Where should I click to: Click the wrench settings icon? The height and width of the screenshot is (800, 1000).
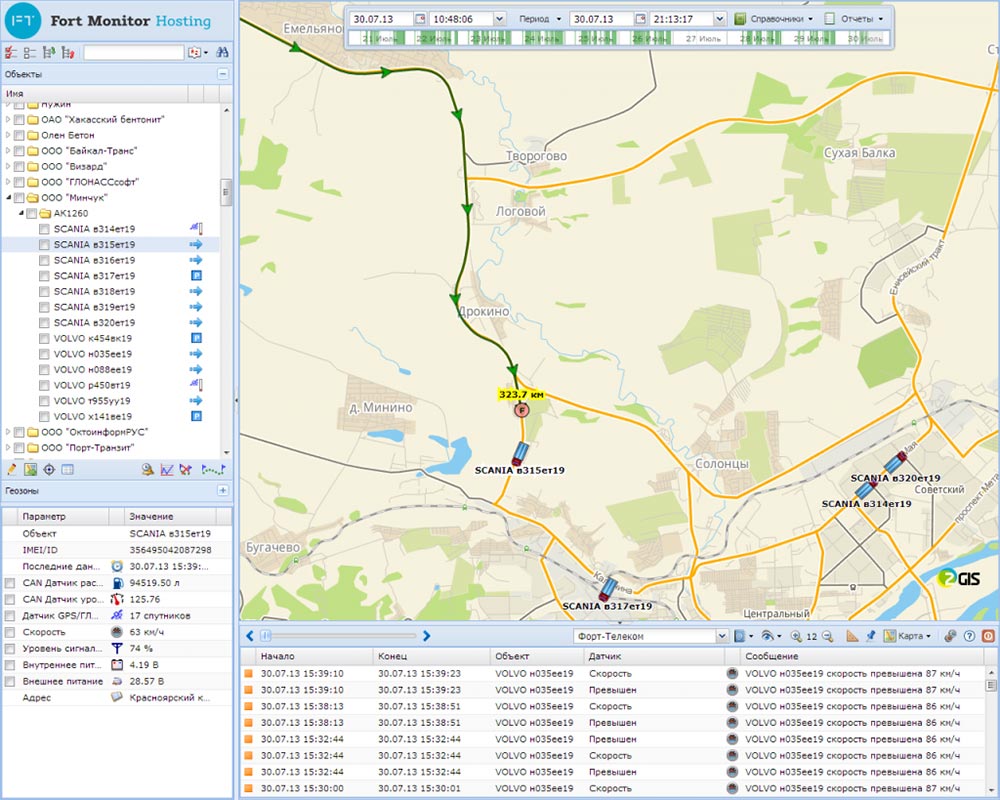(950, 636)
